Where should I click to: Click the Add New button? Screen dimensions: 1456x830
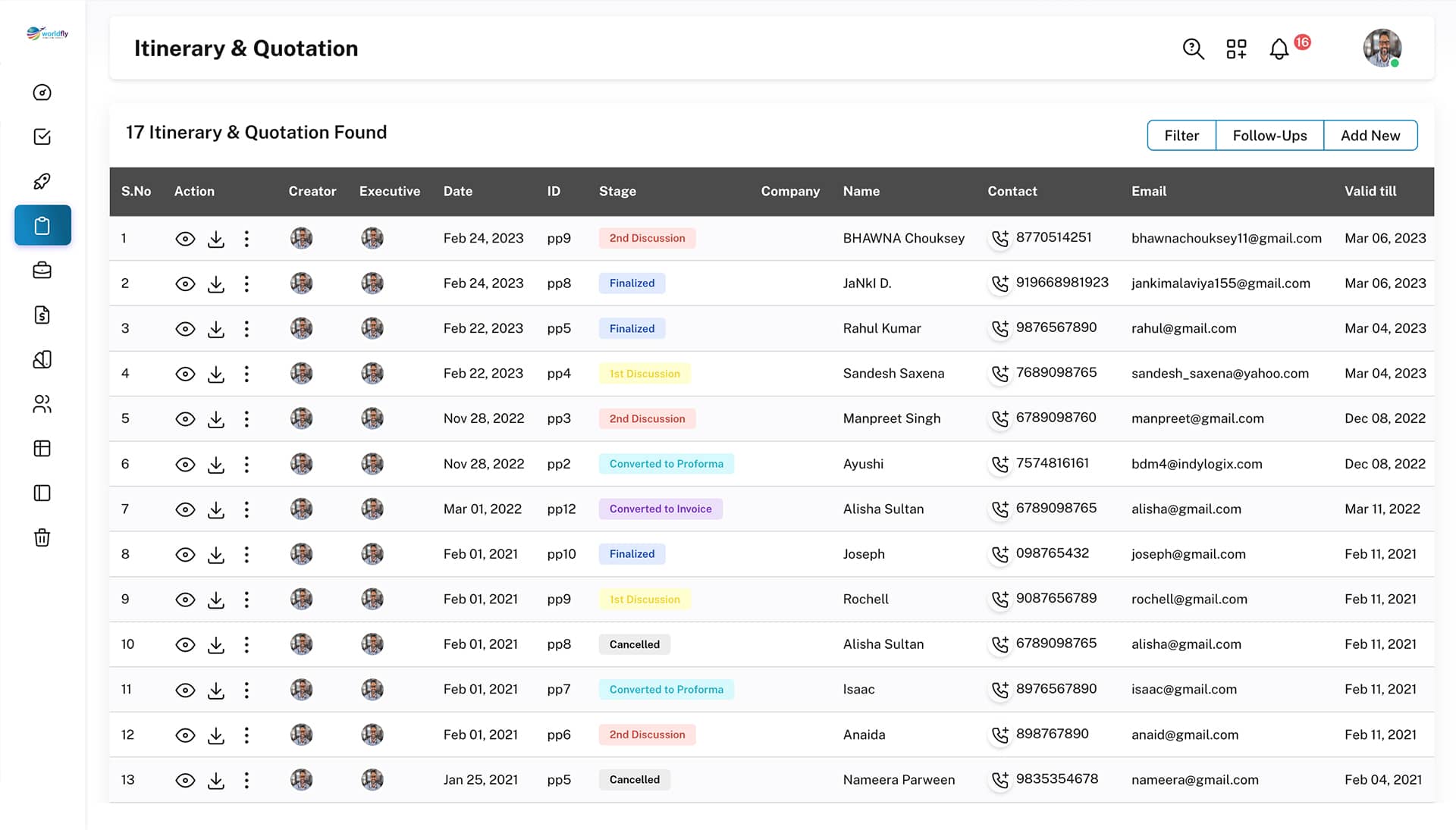1370,136
